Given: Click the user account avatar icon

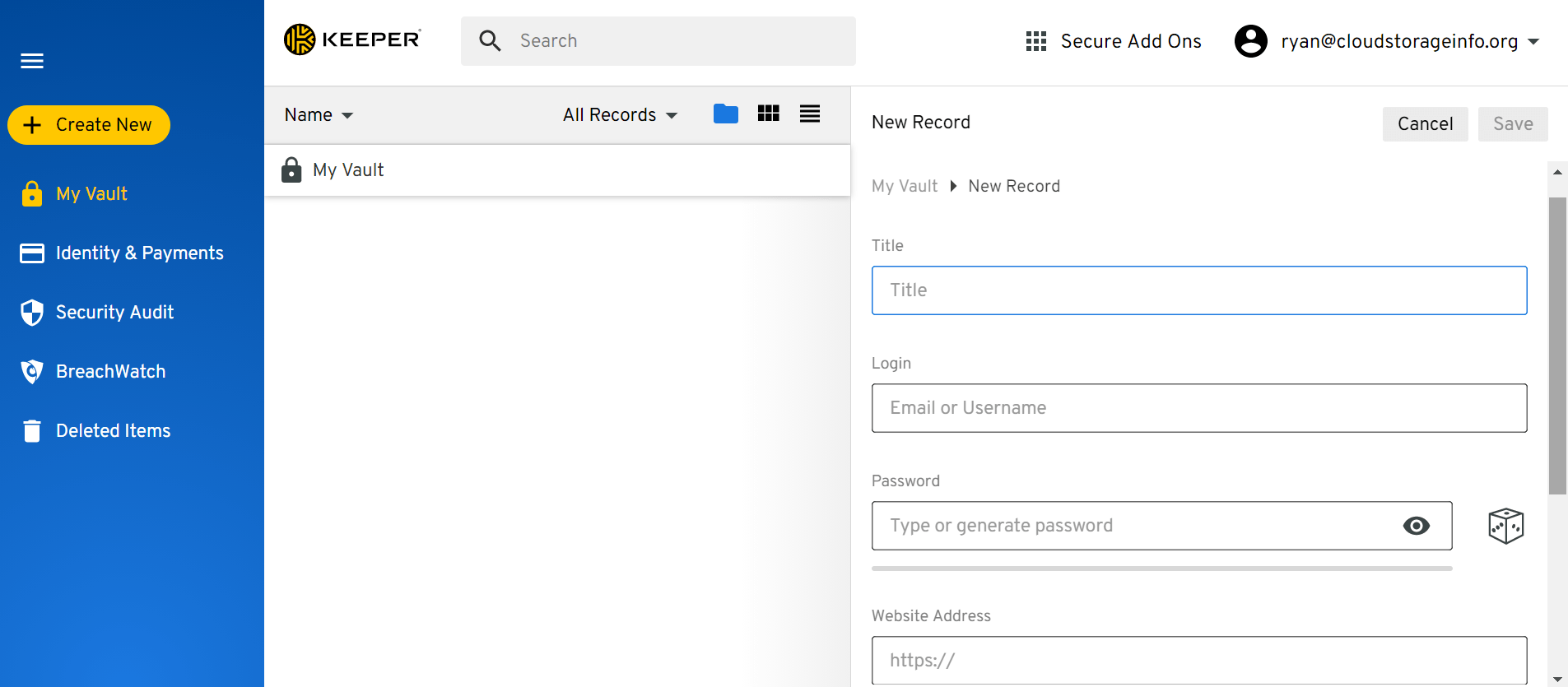Looking at the screenshot, I should [x=1251, y=41].
